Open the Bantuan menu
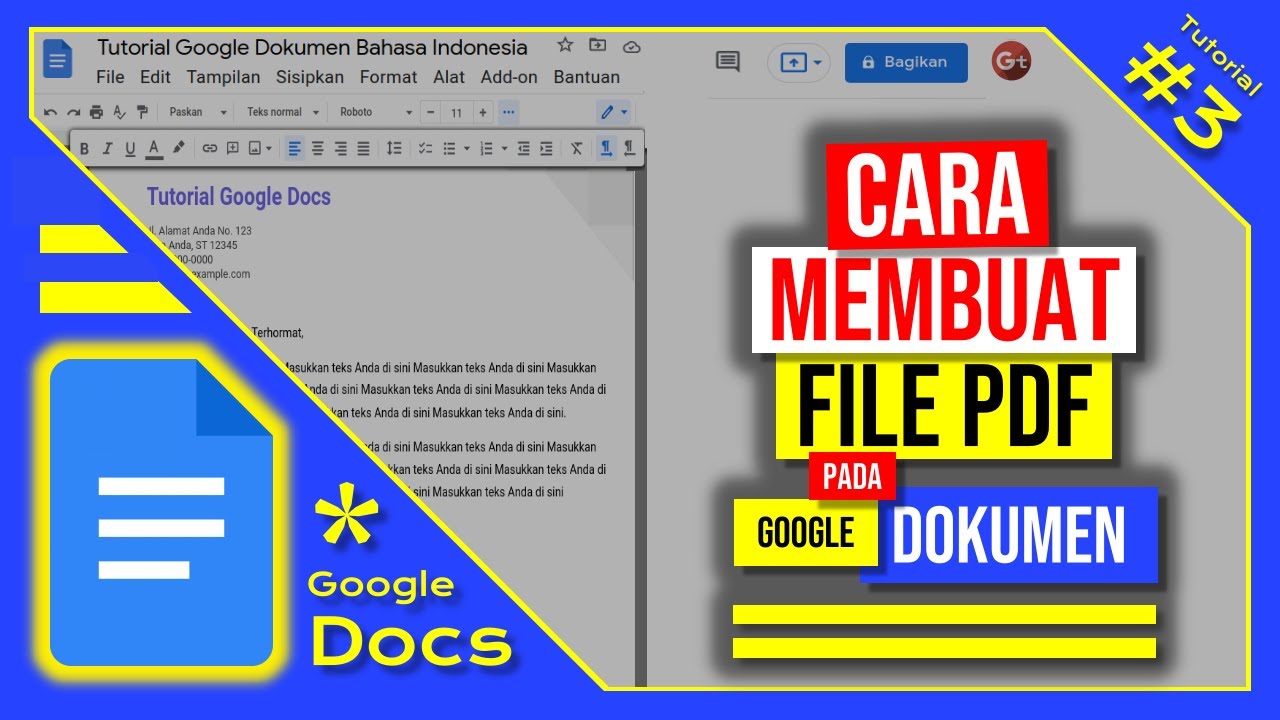This screenshot has height=720, width=1280. [x=587, y=77]
